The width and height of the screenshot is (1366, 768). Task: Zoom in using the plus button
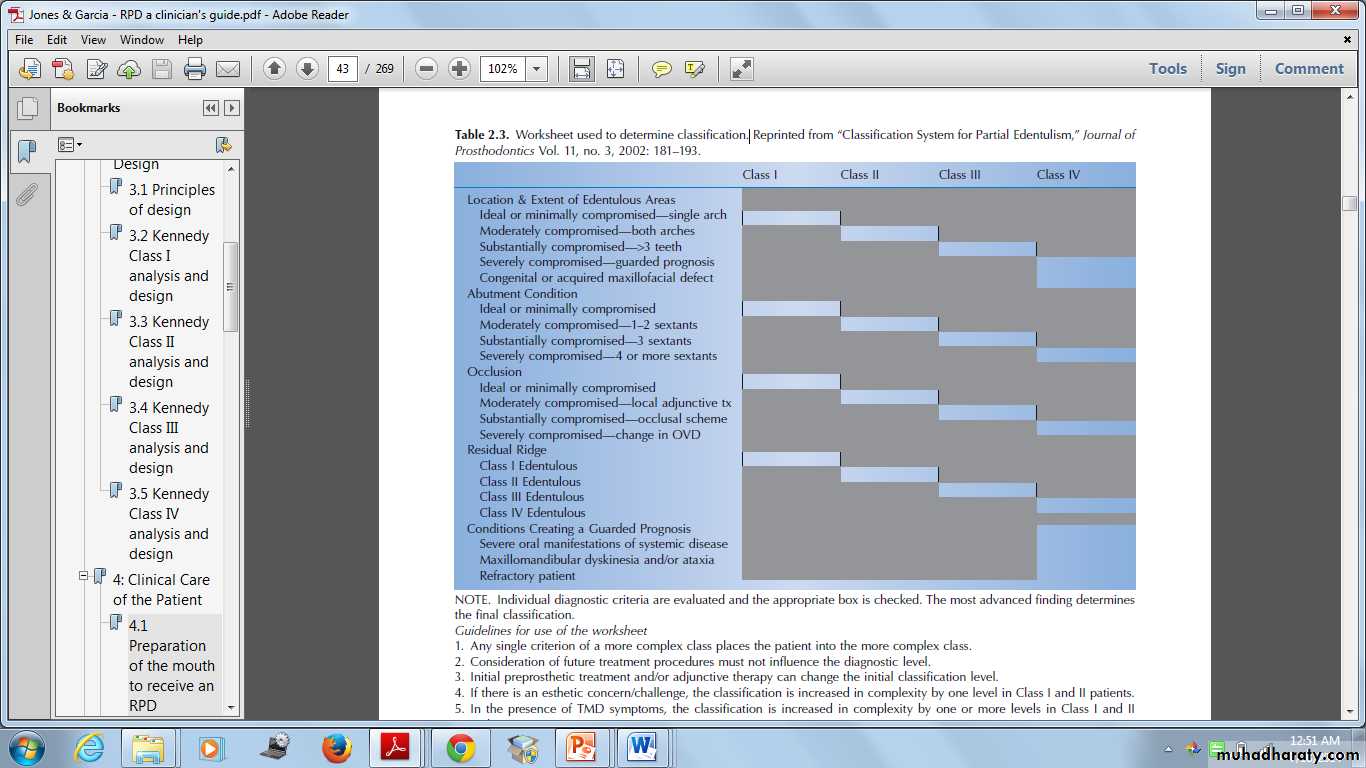459,69
